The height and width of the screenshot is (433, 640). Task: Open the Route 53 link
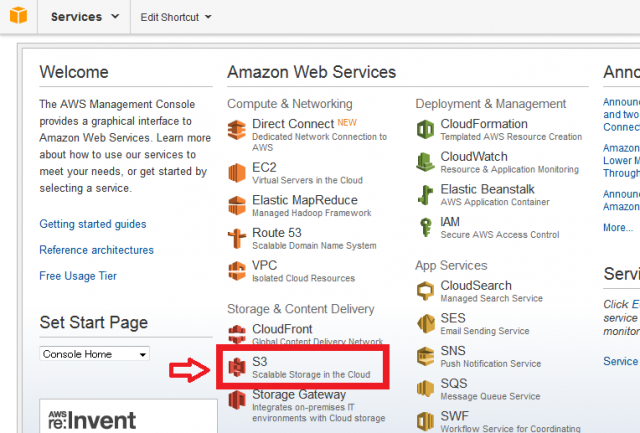[x=277, y=233]
